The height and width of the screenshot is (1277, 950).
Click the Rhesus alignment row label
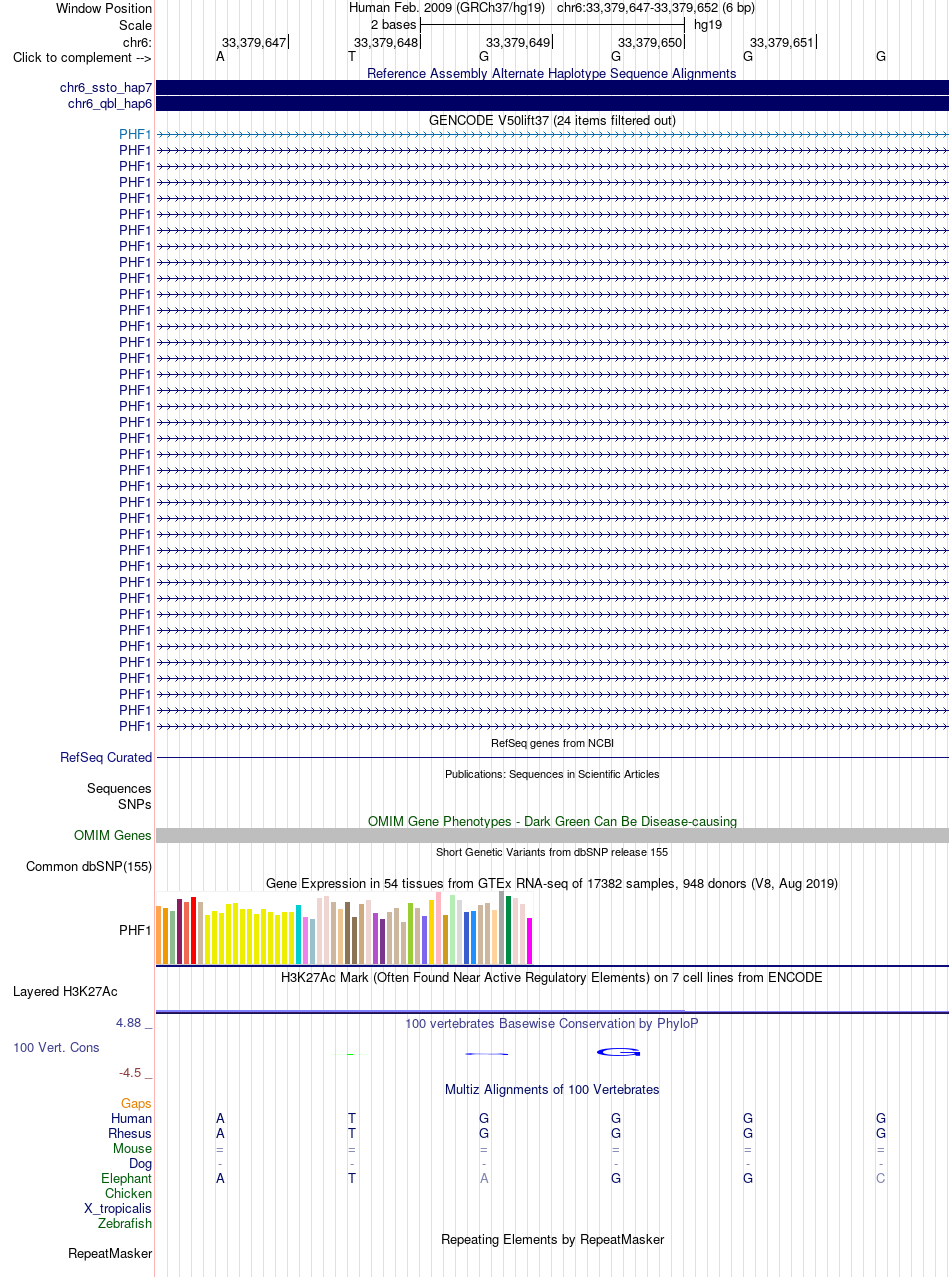click(130, 1134)
